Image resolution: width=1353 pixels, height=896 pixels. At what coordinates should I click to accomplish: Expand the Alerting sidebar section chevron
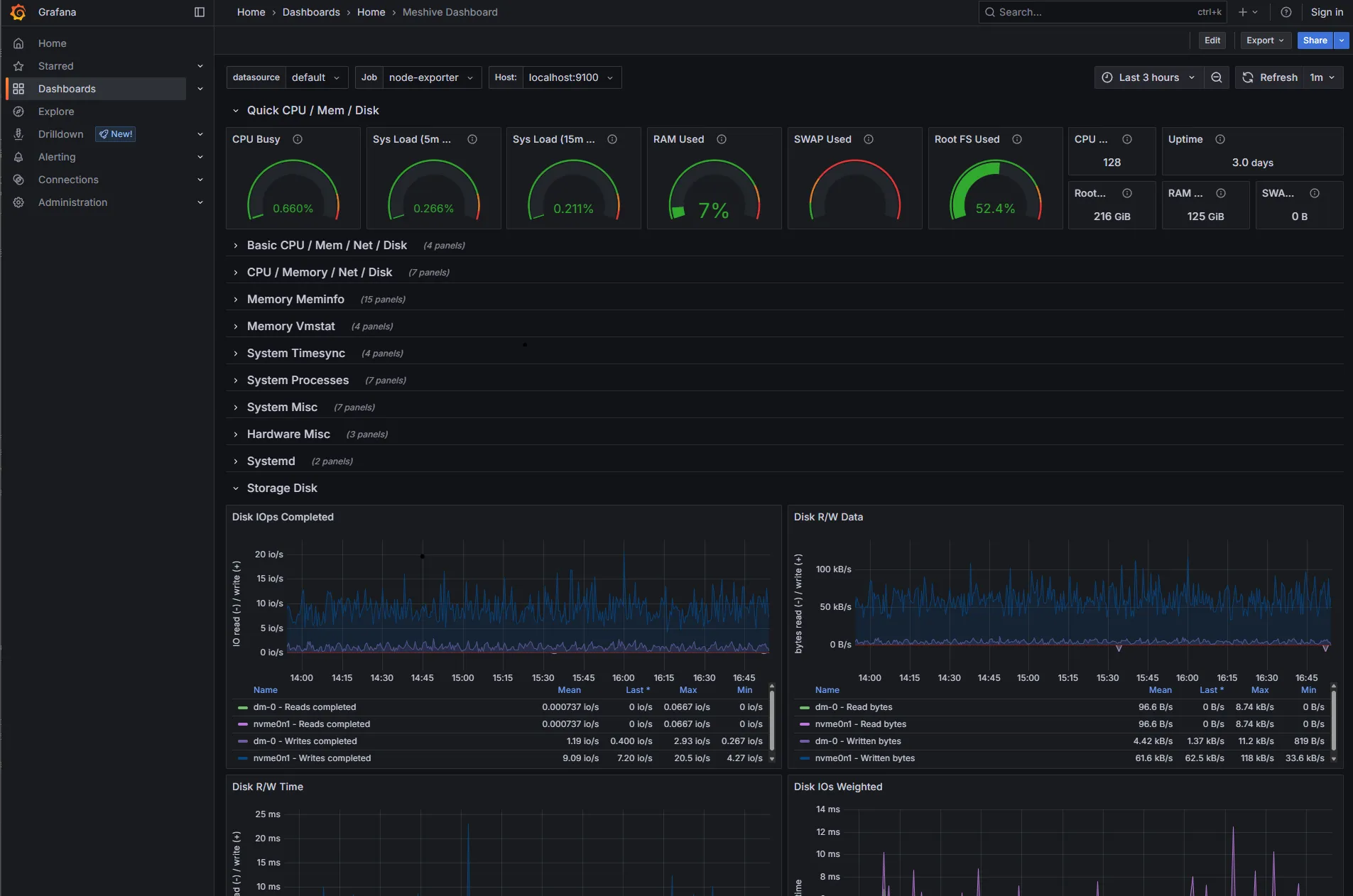(x=200, y=157)
